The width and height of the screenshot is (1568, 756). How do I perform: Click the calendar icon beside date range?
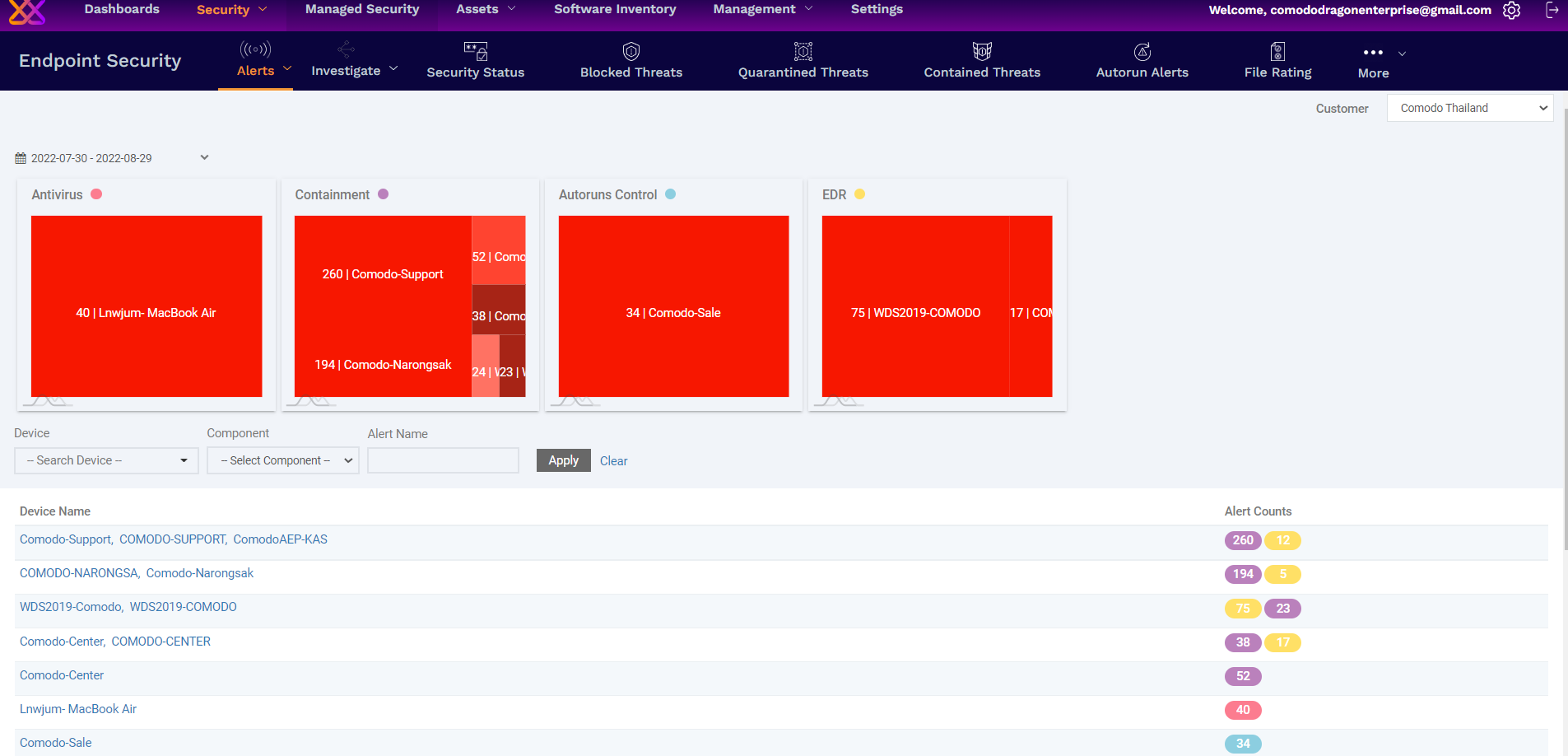click(21, 158)
